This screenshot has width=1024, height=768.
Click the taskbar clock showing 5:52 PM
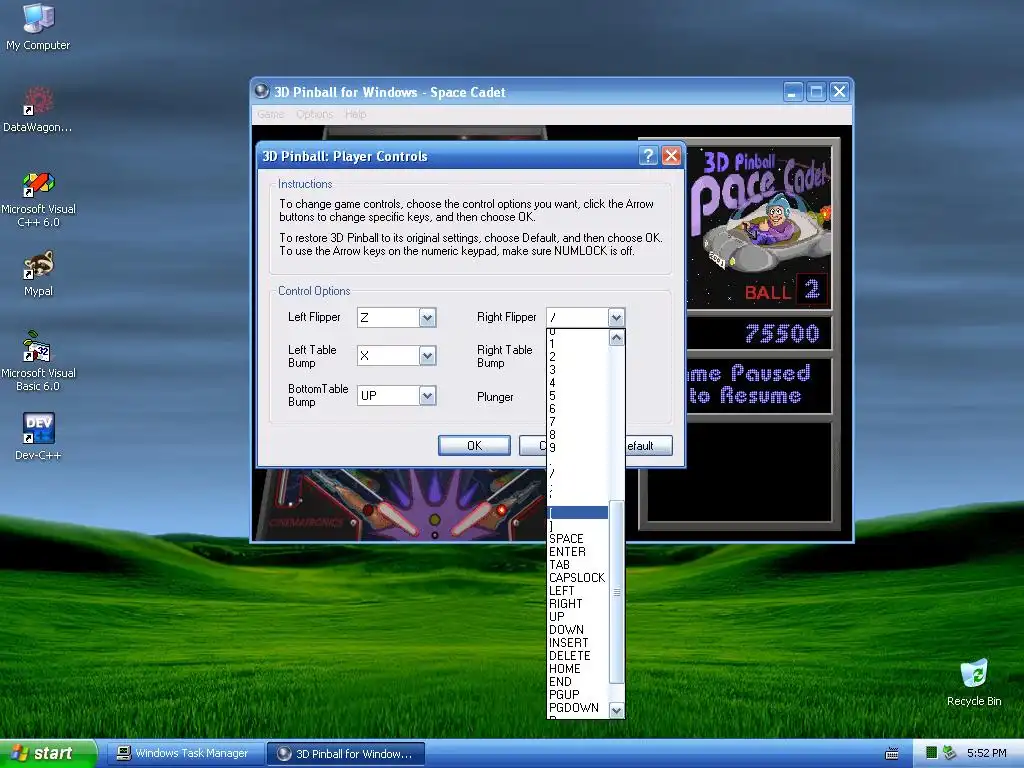tap(986, 753)
